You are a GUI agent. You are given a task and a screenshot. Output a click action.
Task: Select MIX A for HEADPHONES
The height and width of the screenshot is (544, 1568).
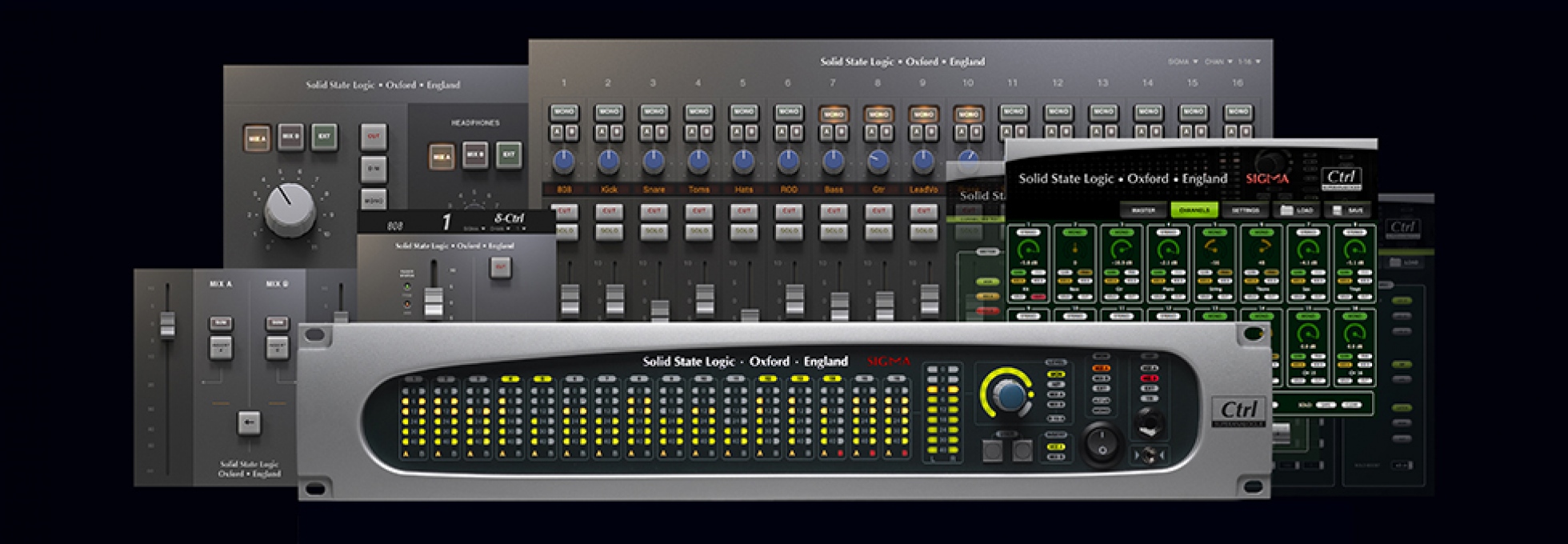(x=441, y=157)
